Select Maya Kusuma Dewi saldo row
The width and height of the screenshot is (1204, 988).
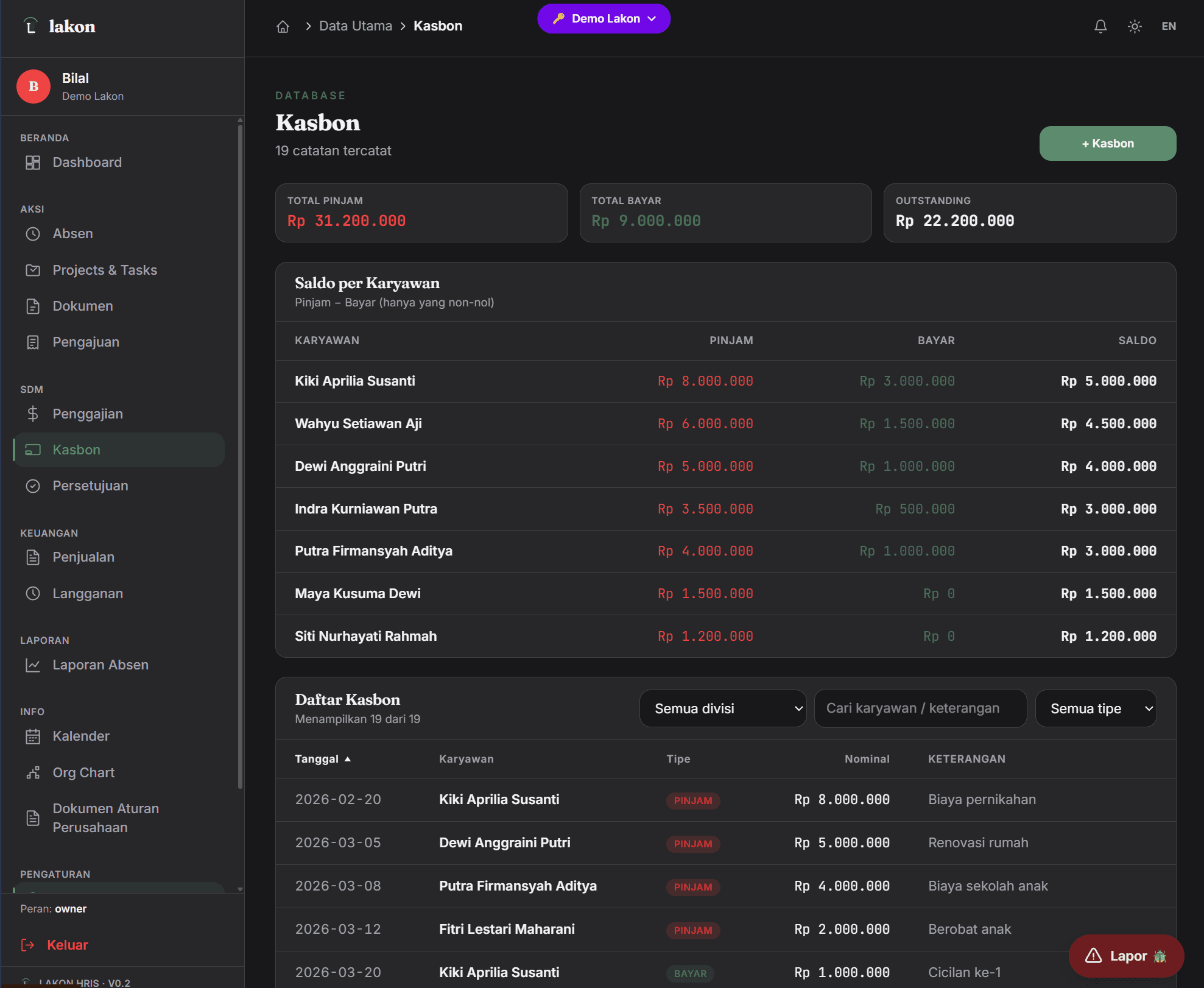[725, 594]
